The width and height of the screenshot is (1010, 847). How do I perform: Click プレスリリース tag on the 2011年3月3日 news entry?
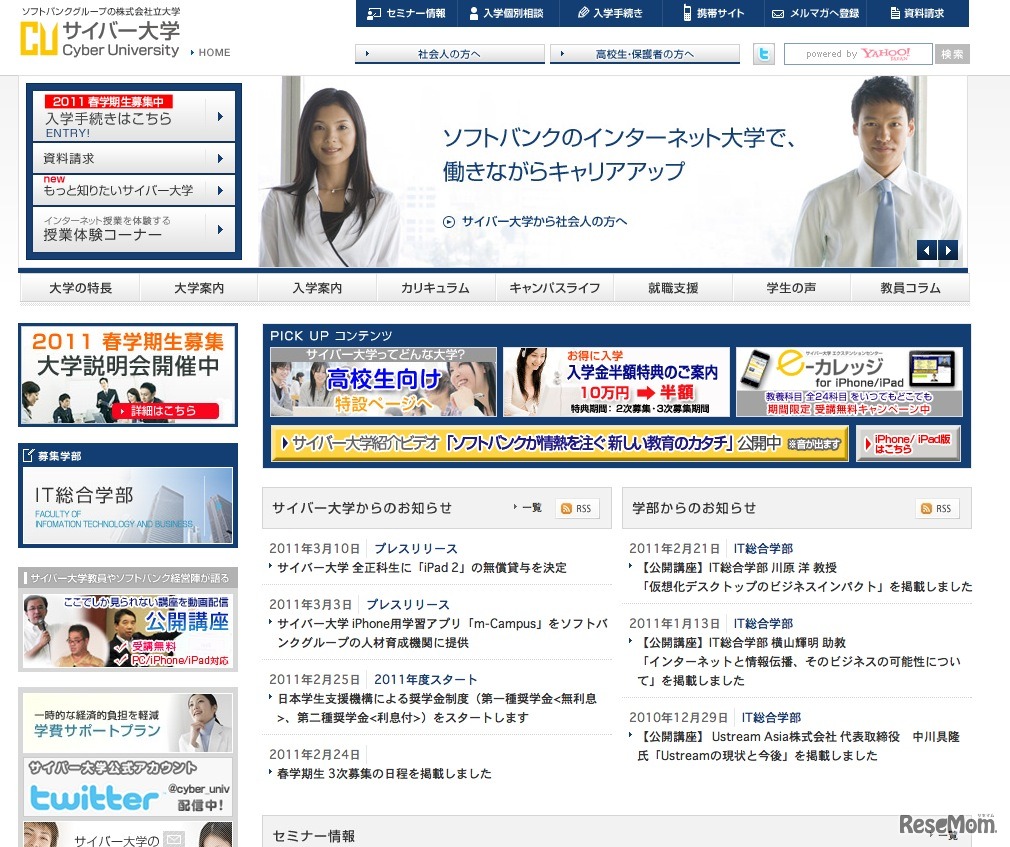408,605
